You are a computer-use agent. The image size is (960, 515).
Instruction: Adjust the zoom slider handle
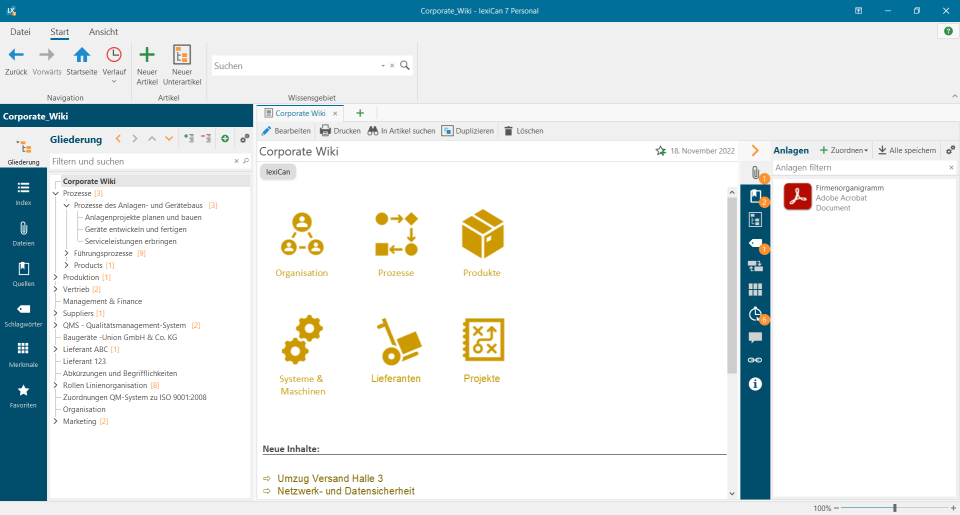[x=894, y=508]
